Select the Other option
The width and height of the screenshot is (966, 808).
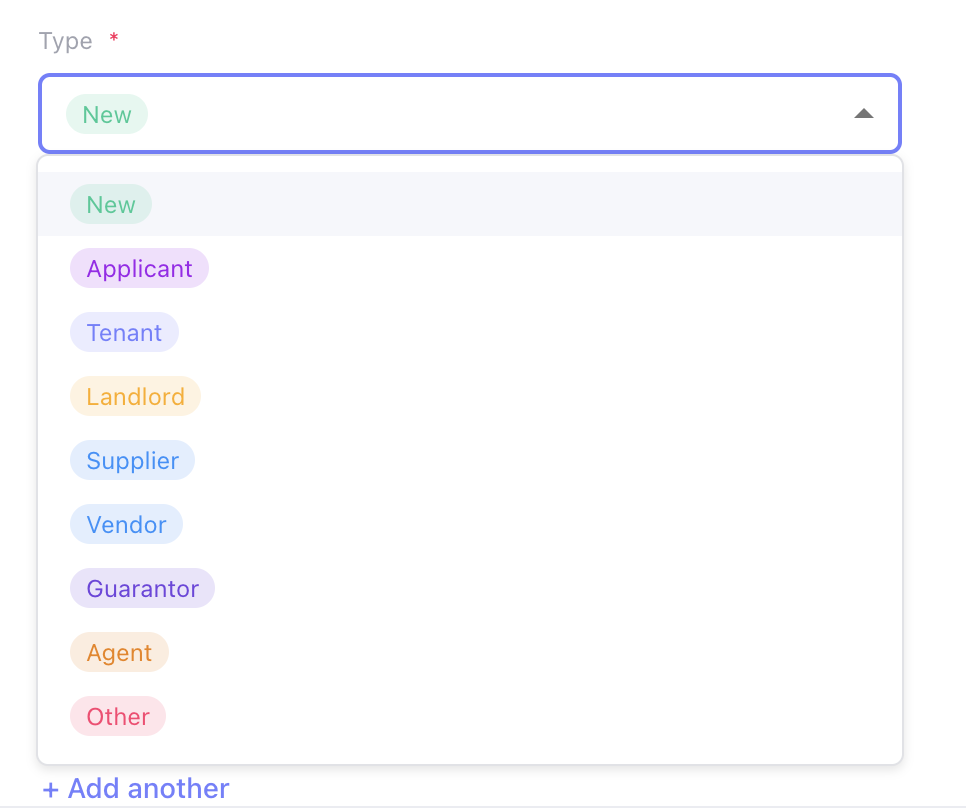pos(117,716)
